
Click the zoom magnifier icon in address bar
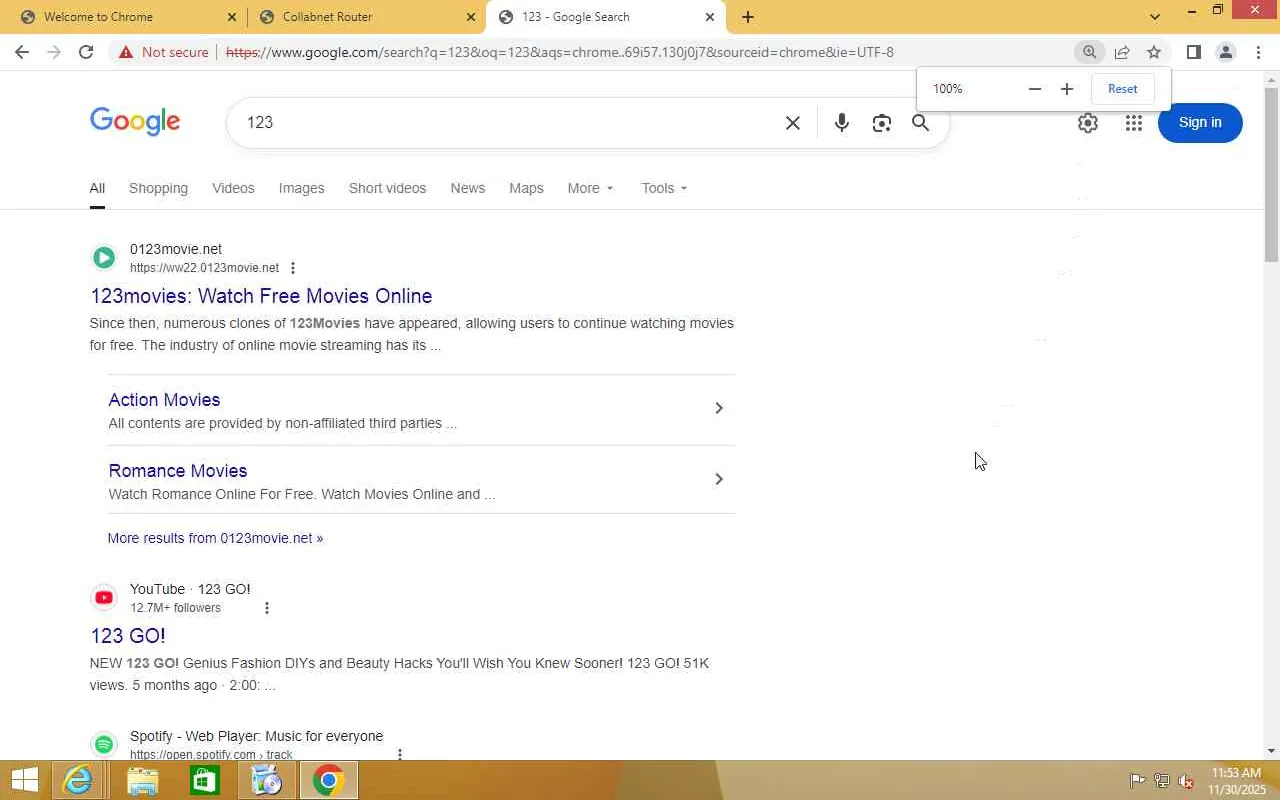[x=1090, y=52]
